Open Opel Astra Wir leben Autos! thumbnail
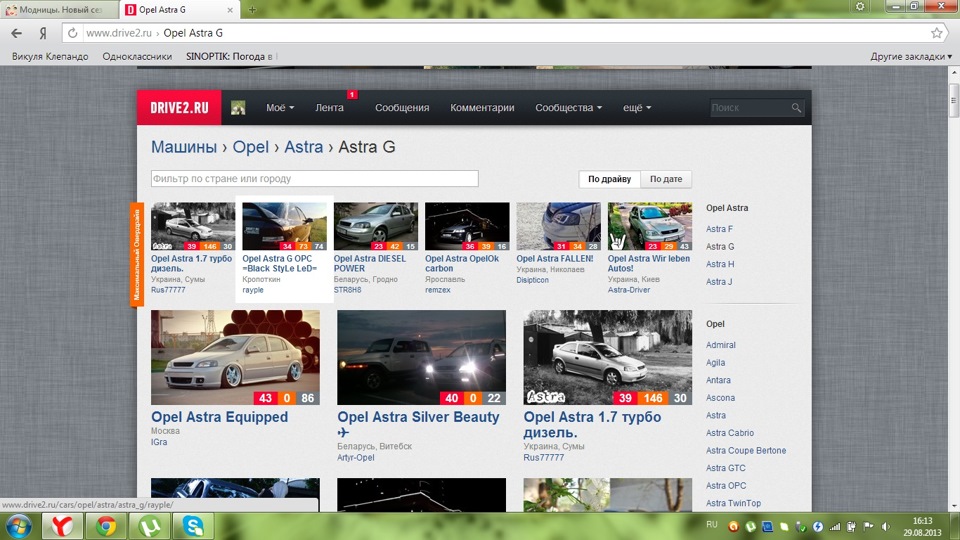Viewport: 960px width, 540px height. pos(650,227)
